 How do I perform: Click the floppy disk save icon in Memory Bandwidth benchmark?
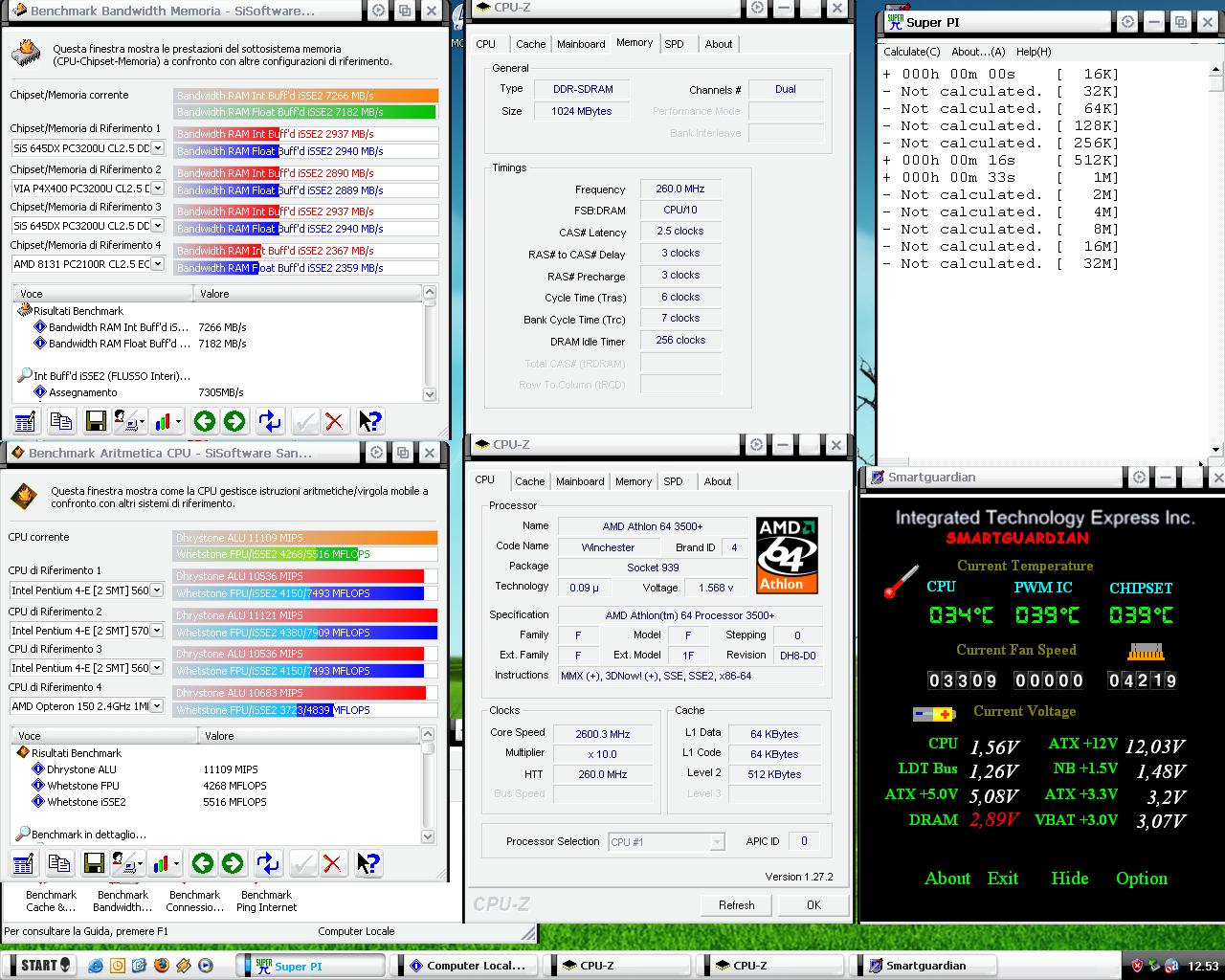(x=96, y=421)
